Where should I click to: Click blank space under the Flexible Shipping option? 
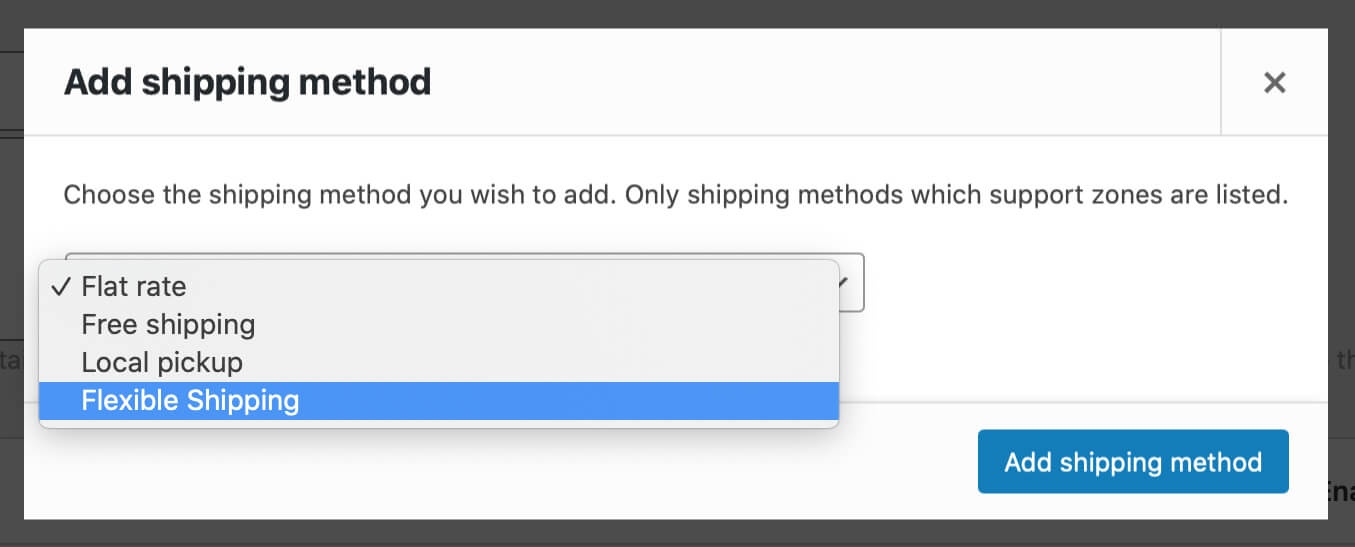click(438, 424)
